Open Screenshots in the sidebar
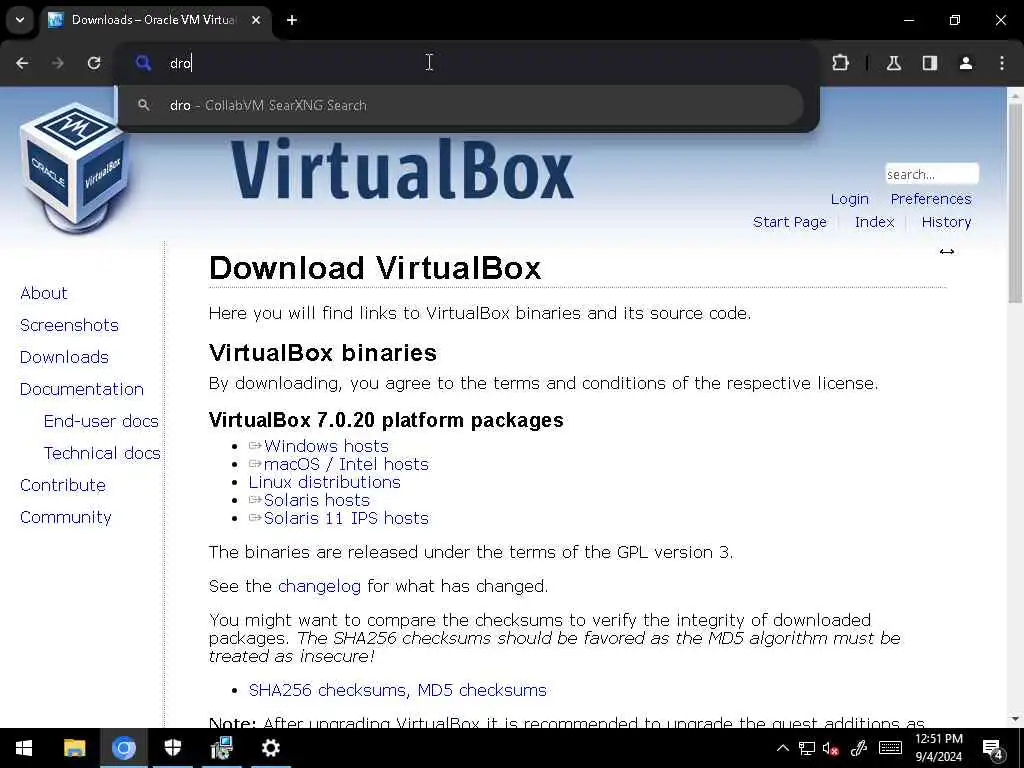 coord(69,325)
